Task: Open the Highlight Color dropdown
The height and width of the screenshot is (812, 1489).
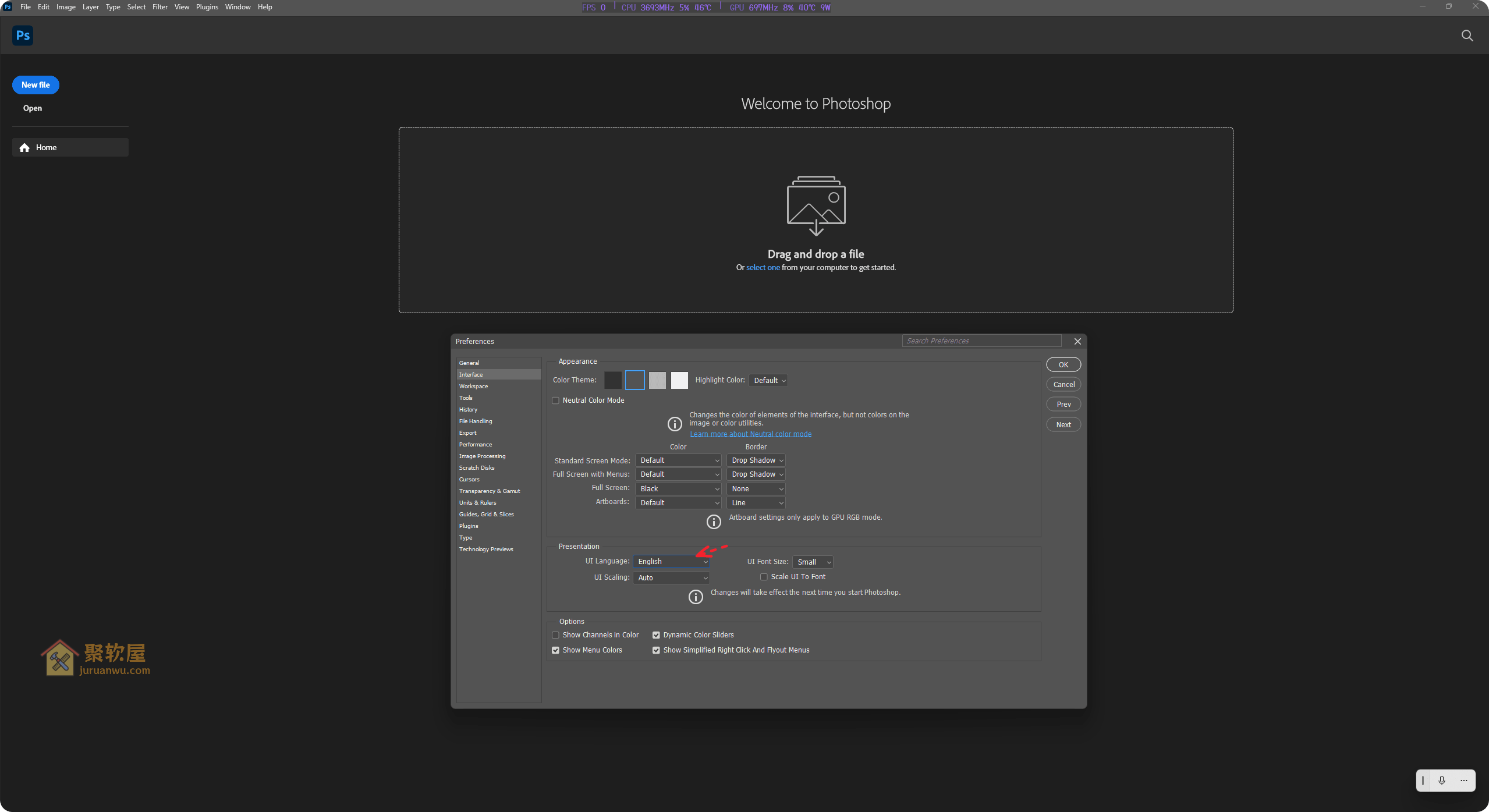Action: tap(768, 380)
